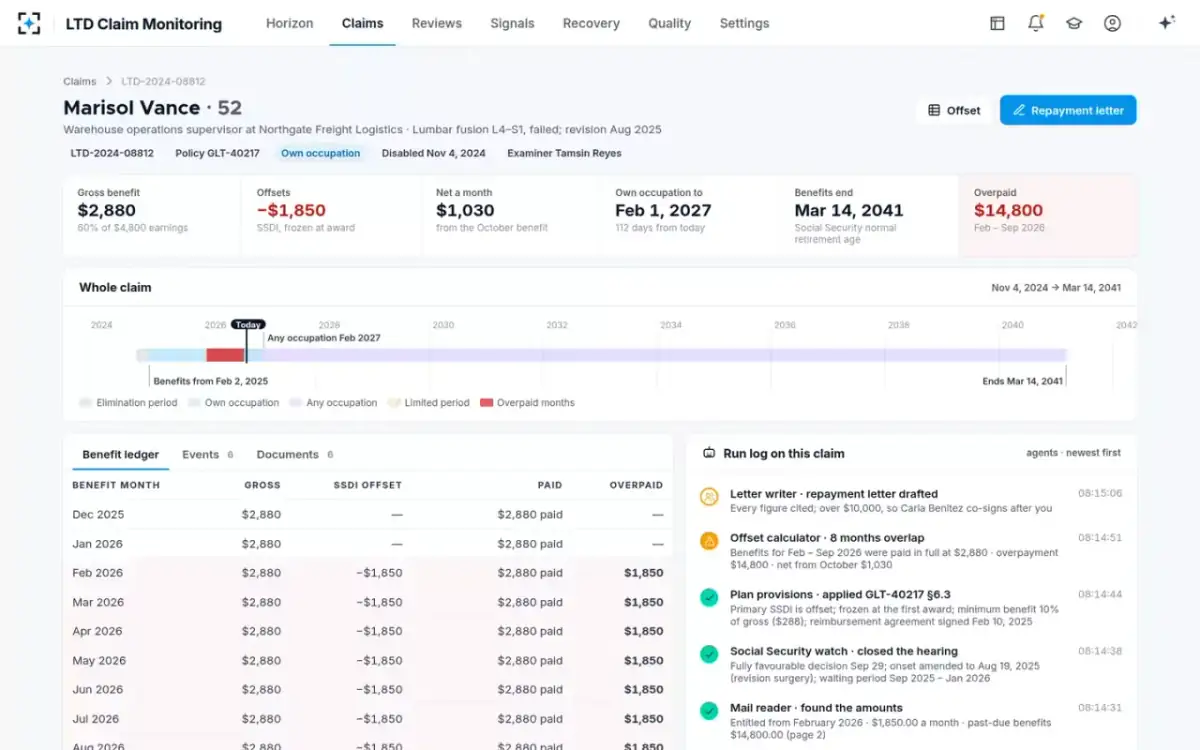Click the BENEFIT MONTH column header
This screenshot has height=750, width=1200.
point(116,485)
